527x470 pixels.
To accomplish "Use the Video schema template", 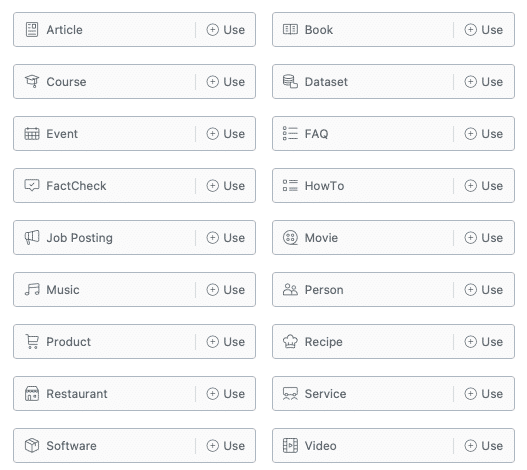I will (484, 445).
